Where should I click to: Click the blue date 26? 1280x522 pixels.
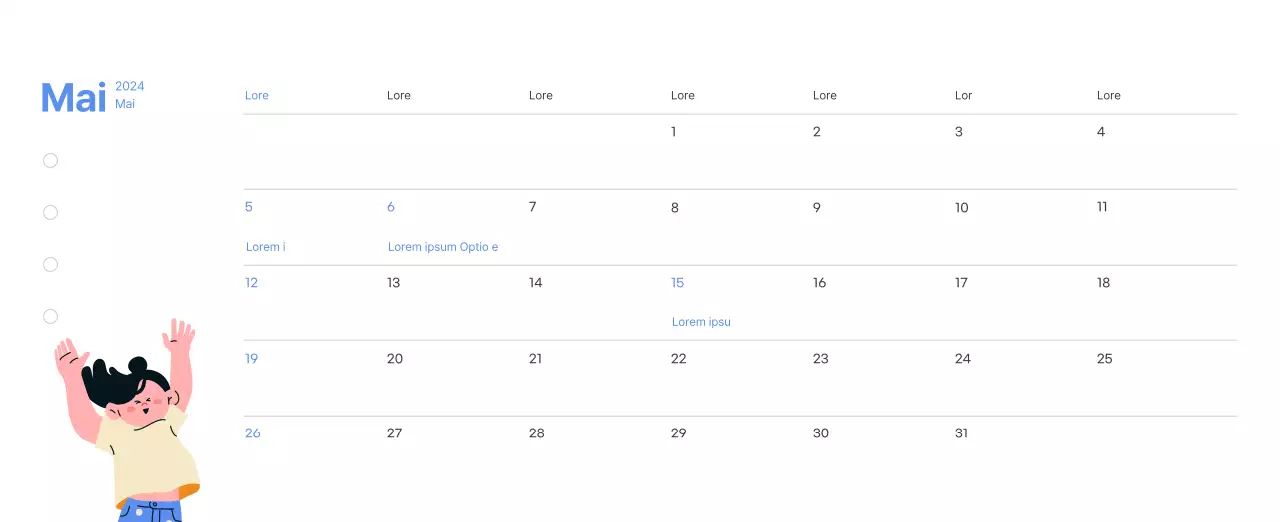coord(253,433)
